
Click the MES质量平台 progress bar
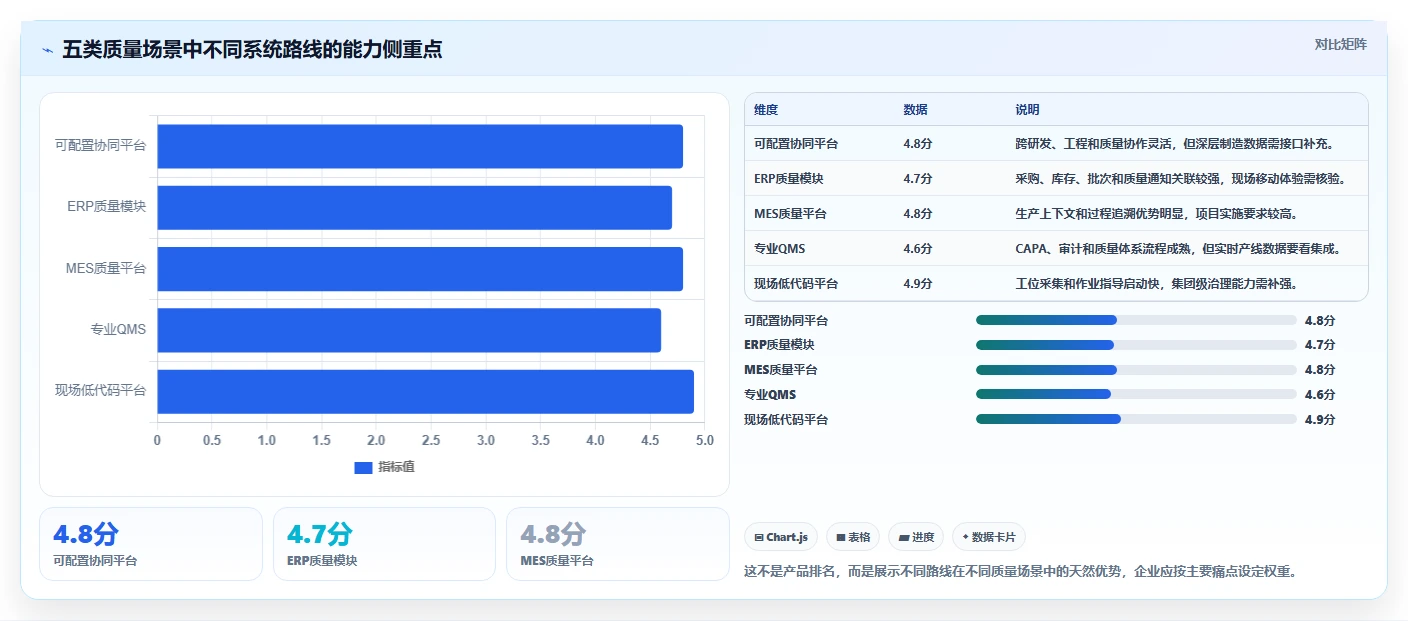(1136, 370)
